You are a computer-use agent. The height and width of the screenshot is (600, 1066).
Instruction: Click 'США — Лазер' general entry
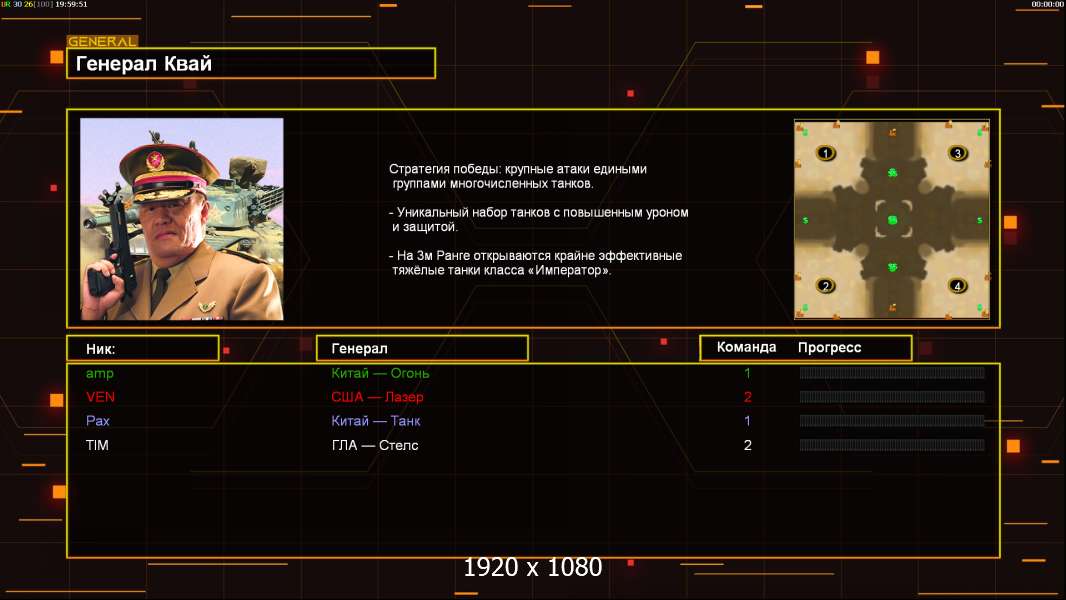pos(377,397)
